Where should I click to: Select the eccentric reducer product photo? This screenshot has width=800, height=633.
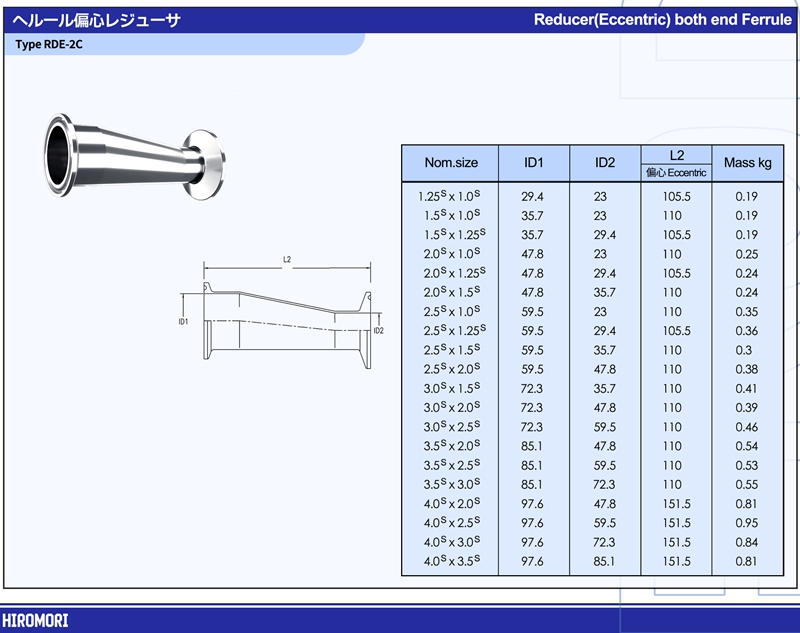pos(136,155)
